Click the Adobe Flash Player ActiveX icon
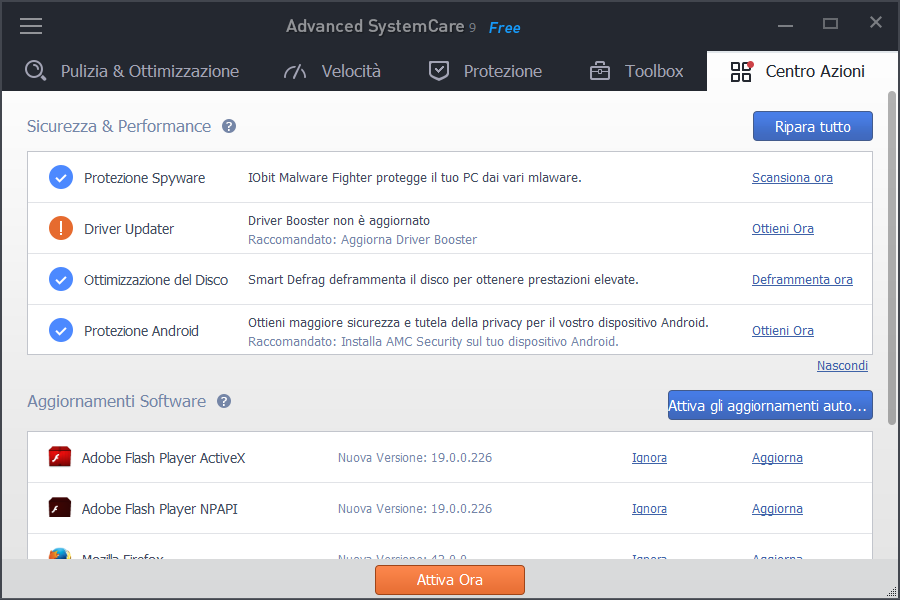Image resolution: width=900 pixels, height=600 pixels. 60,457
